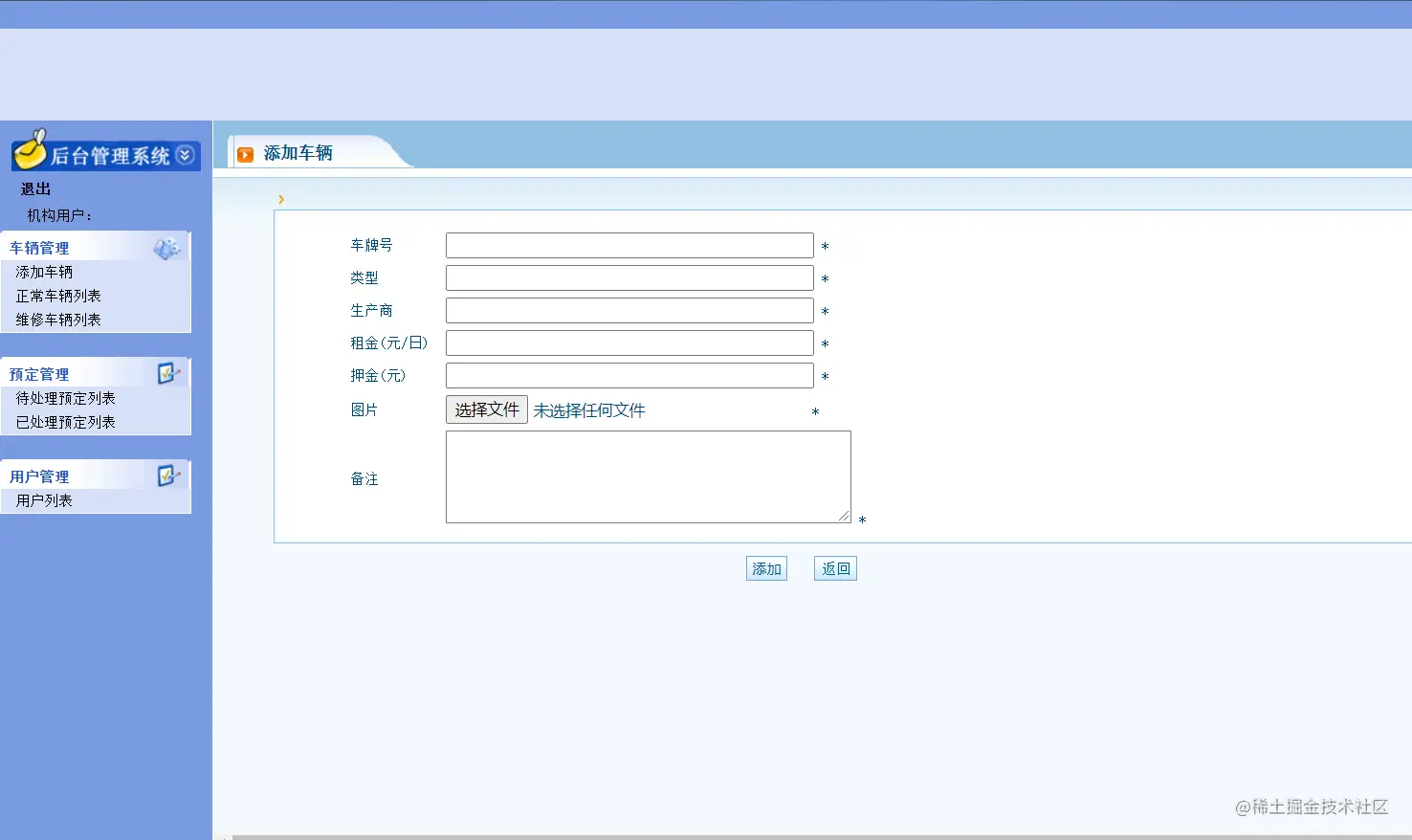Click the 预定管理 section edit icon
The width and height of the screenshot is (1412, 840).
[169, 373]
